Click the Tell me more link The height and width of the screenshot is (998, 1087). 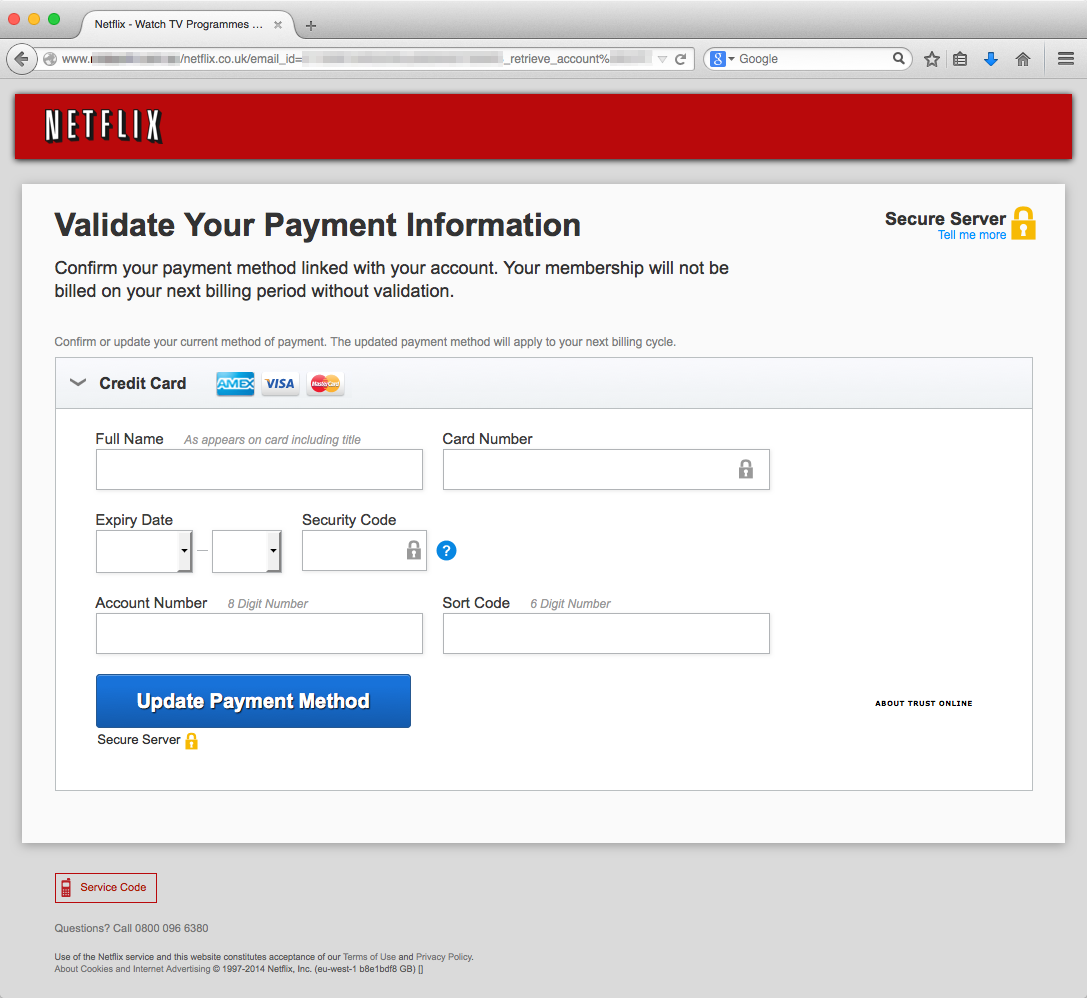click(971, 235)
